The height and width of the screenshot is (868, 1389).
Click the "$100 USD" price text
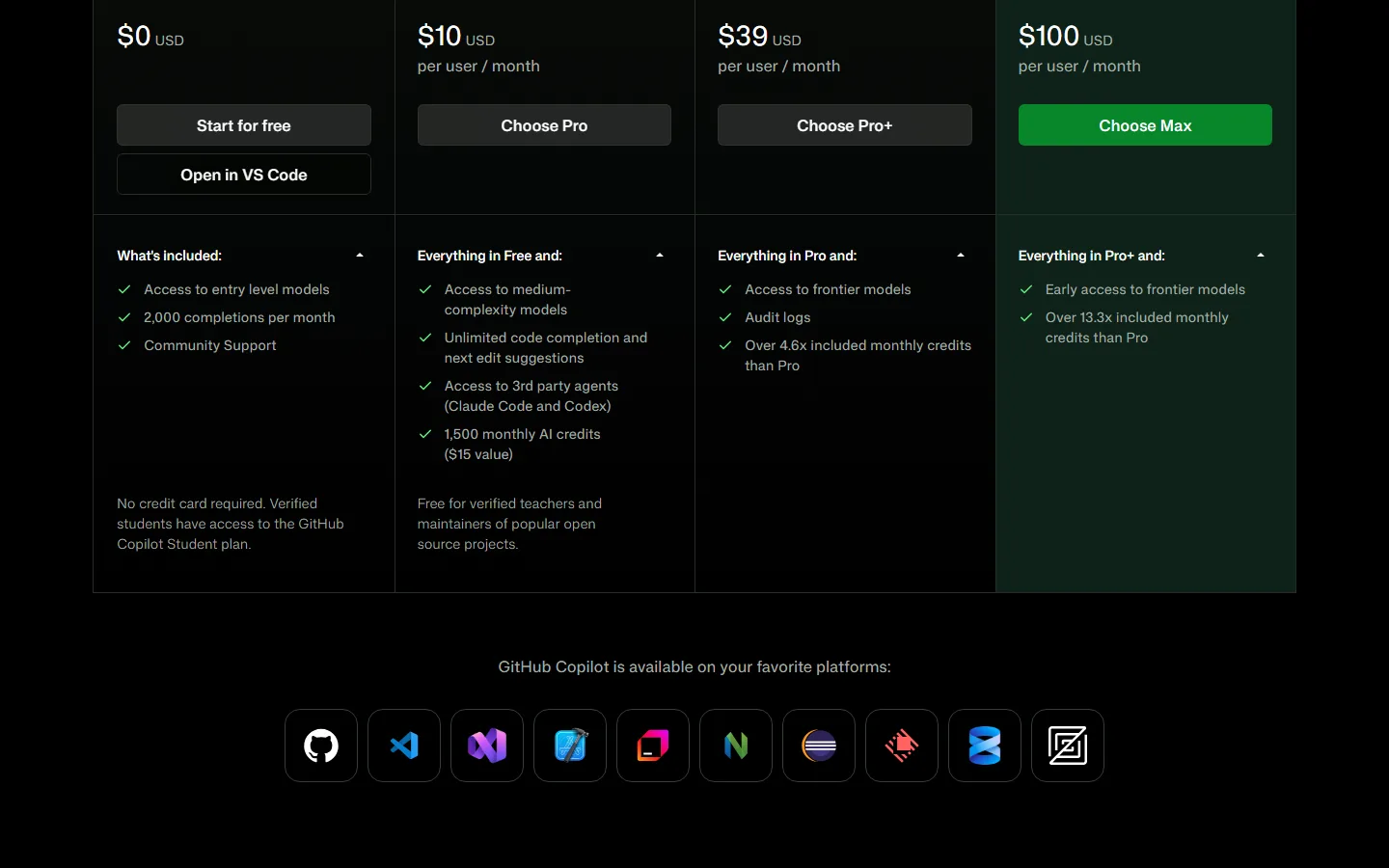click(1066, 37)
